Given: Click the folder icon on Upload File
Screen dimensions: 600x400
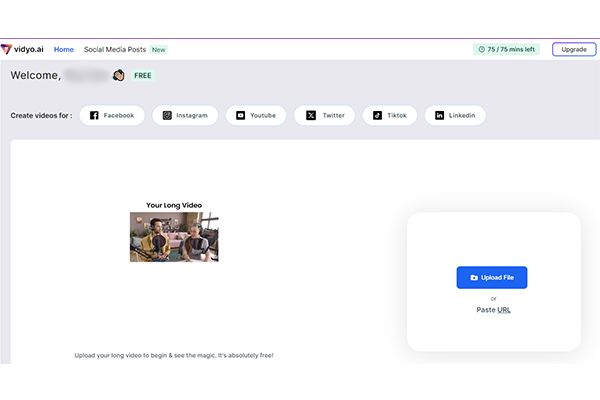Looking at the screenshot, I should coord(474,278).
